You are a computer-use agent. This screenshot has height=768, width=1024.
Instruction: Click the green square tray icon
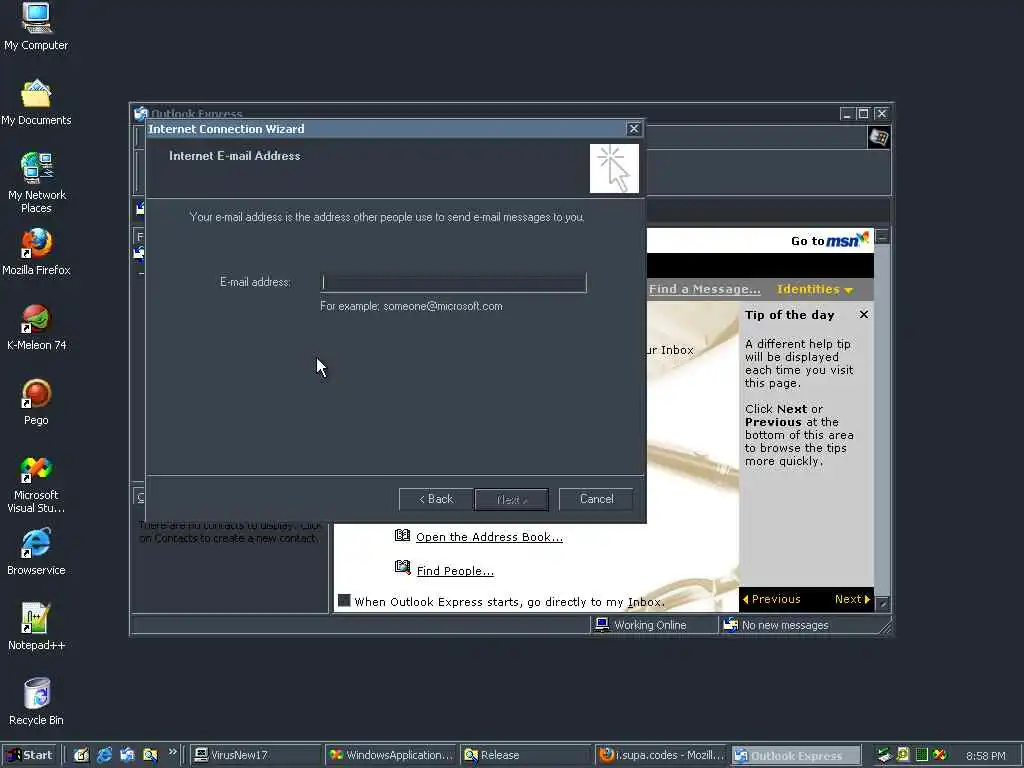coord(921,755)
